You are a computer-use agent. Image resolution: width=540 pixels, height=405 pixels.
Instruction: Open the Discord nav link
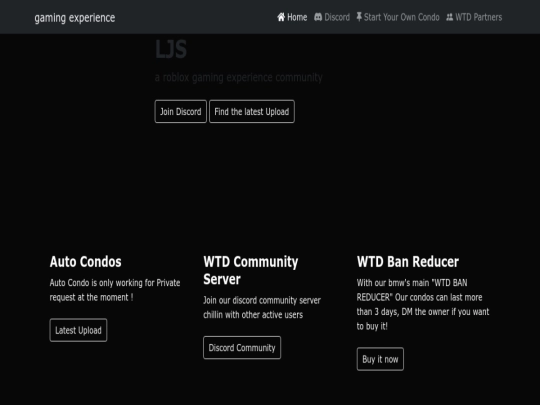pyautogui.click(x=332, y=17)
